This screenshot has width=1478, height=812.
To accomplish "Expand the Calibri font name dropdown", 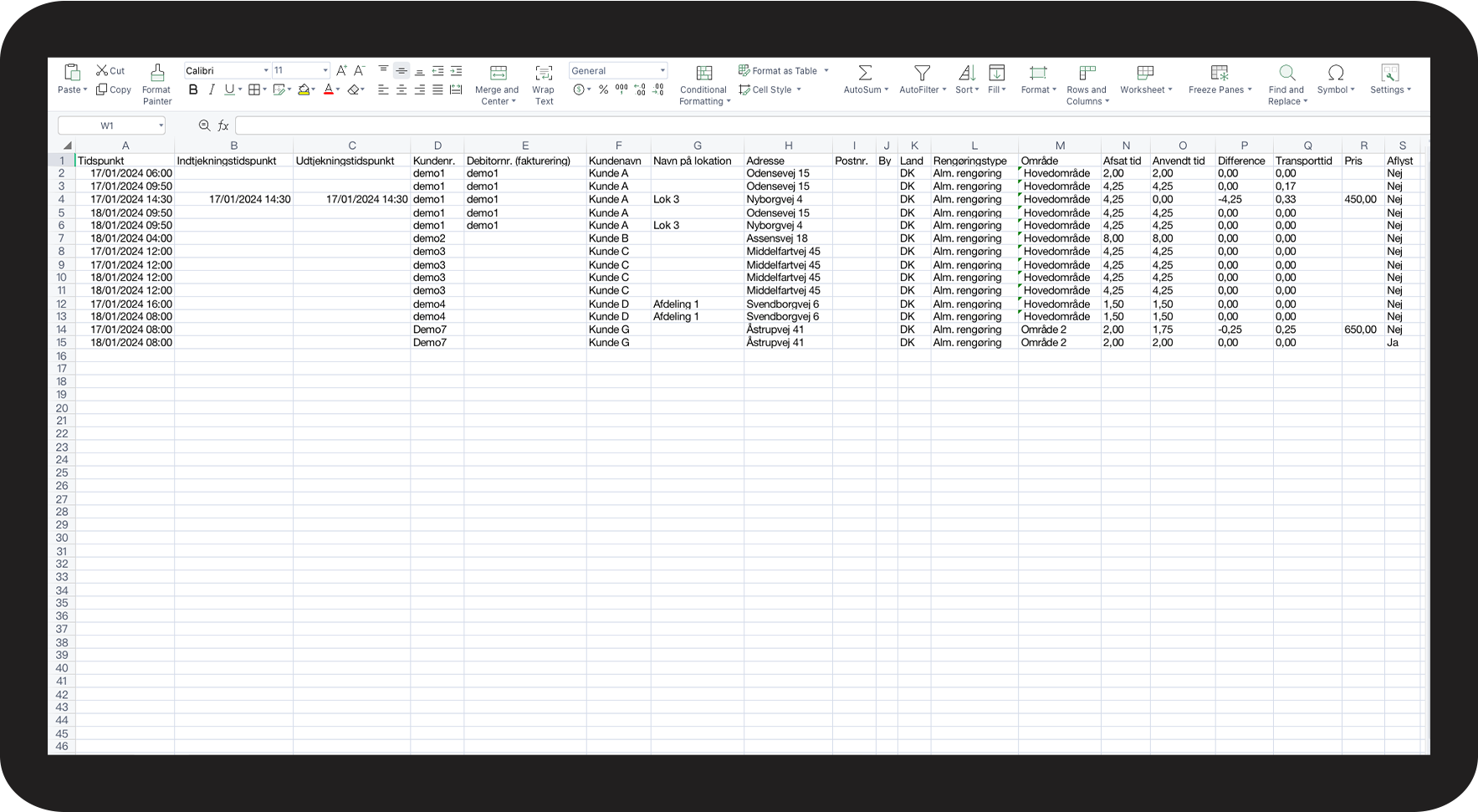I will 266,71.
